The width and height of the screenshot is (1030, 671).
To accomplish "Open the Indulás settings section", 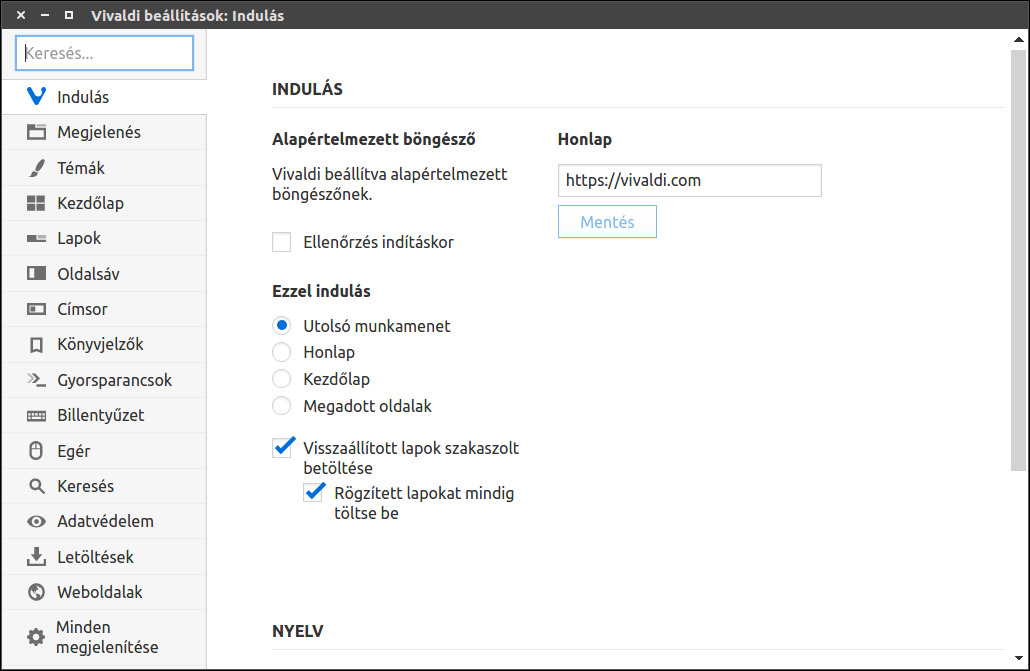I will [x=104, y=97].
